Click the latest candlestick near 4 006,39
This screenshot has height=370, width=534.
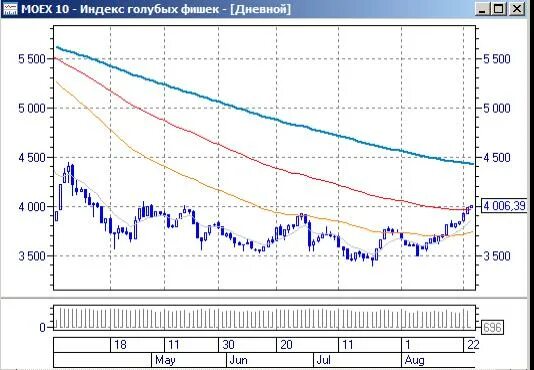click(472, 206)
